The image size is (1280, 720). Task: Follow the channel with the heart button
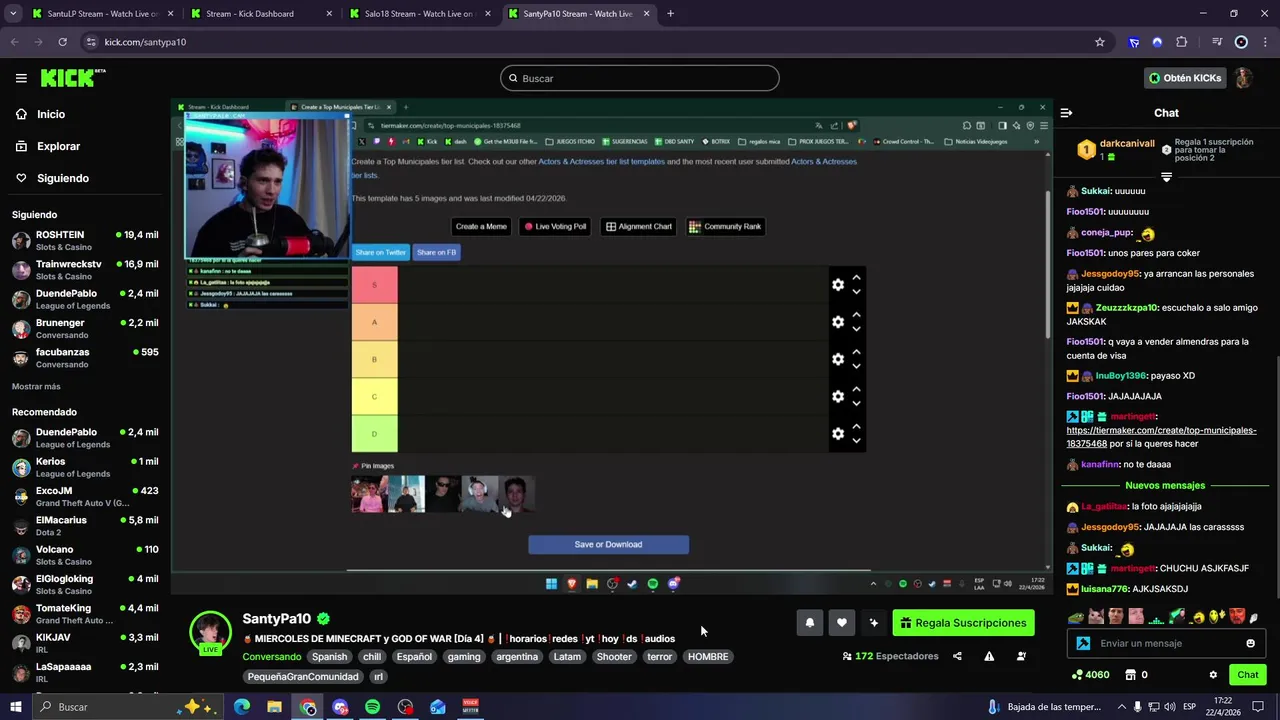[842, 623]
